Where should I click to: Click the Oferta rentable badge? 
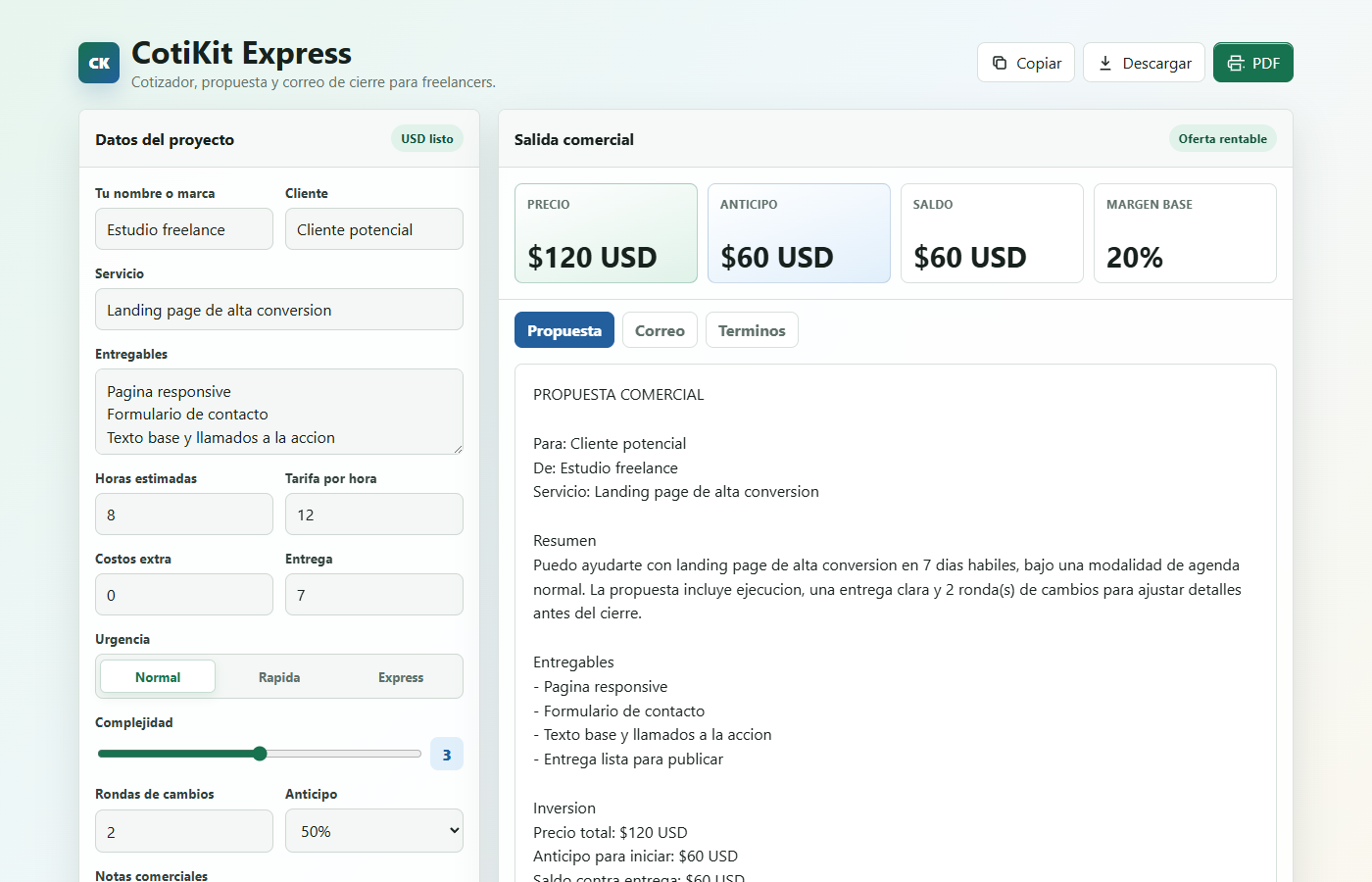pyautogui.click(x=1223, y=139)
